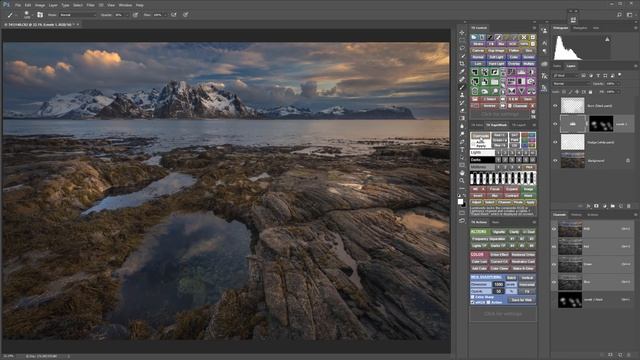Toggle visibility of the Blue channel
Image resolution: width=640 pixels, height=360 pixels.
(x=554, y=282)
